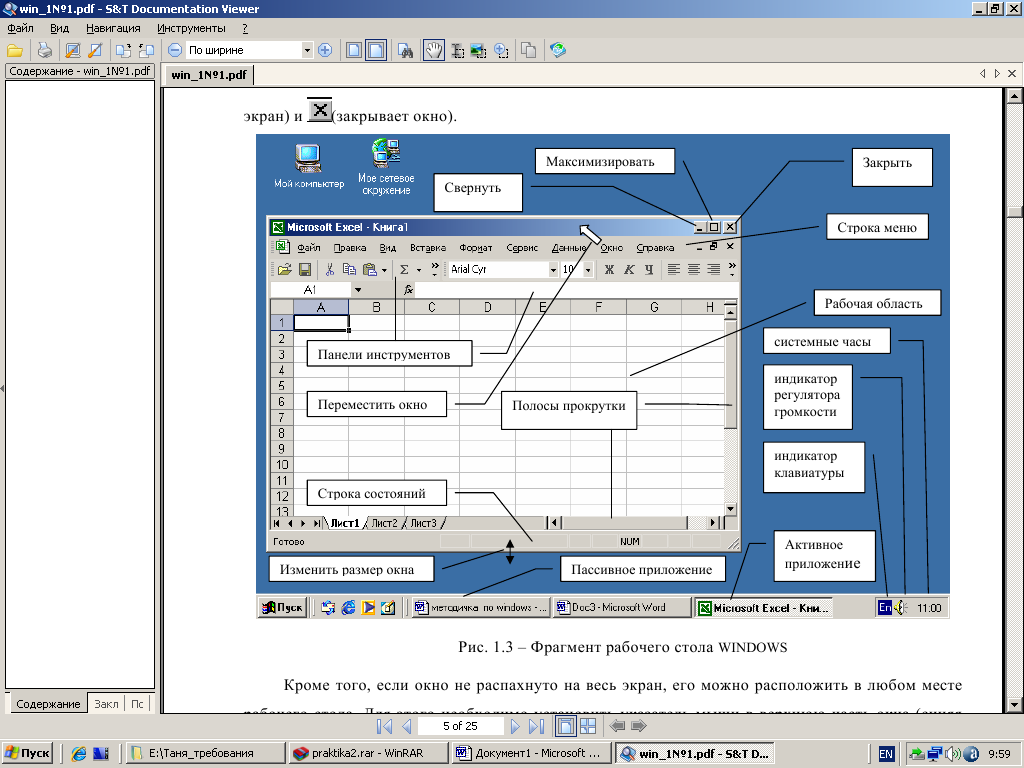Switch to the Пс panel tab
Screen dimensions: 1024x768
pos(137,704)
